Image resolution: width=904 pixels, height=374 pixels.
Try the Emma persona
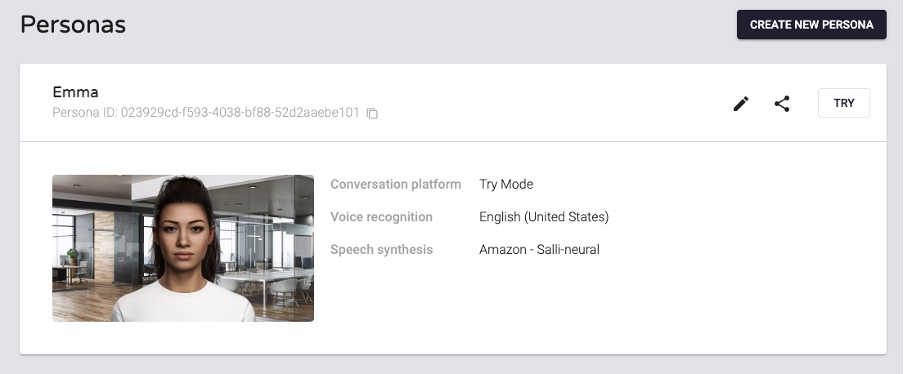click(x=843, y=103)
